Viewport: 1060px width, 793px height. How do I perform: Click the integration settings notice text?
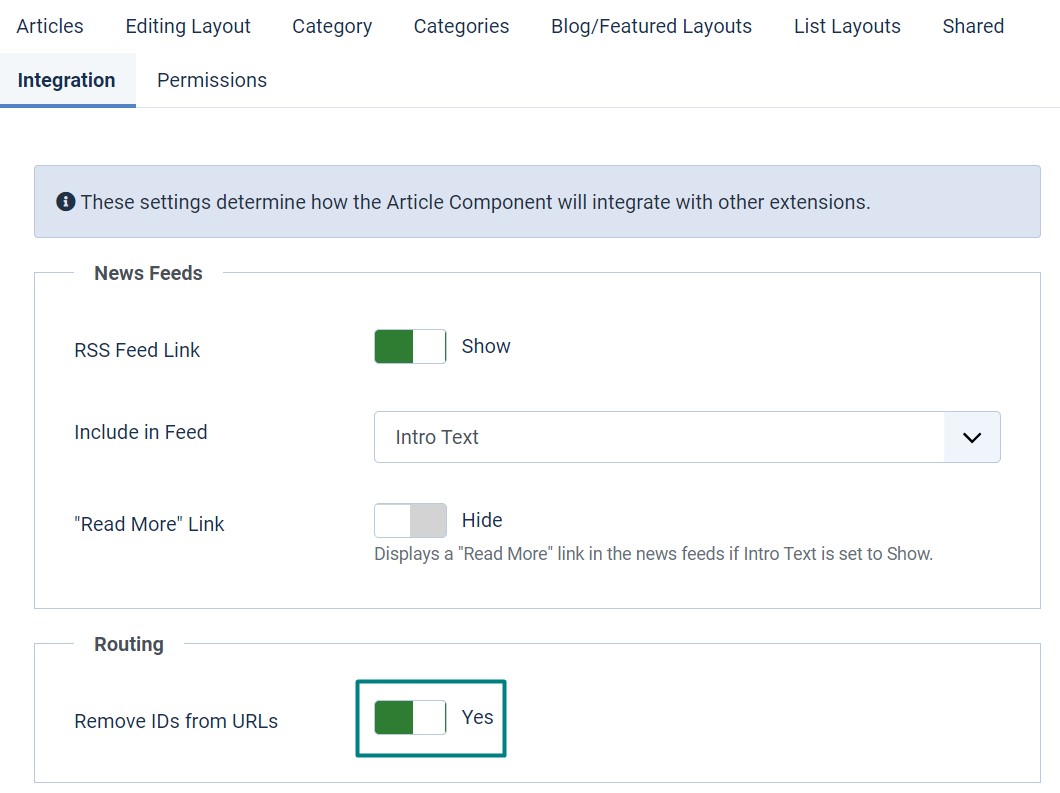tap(475, 202)
